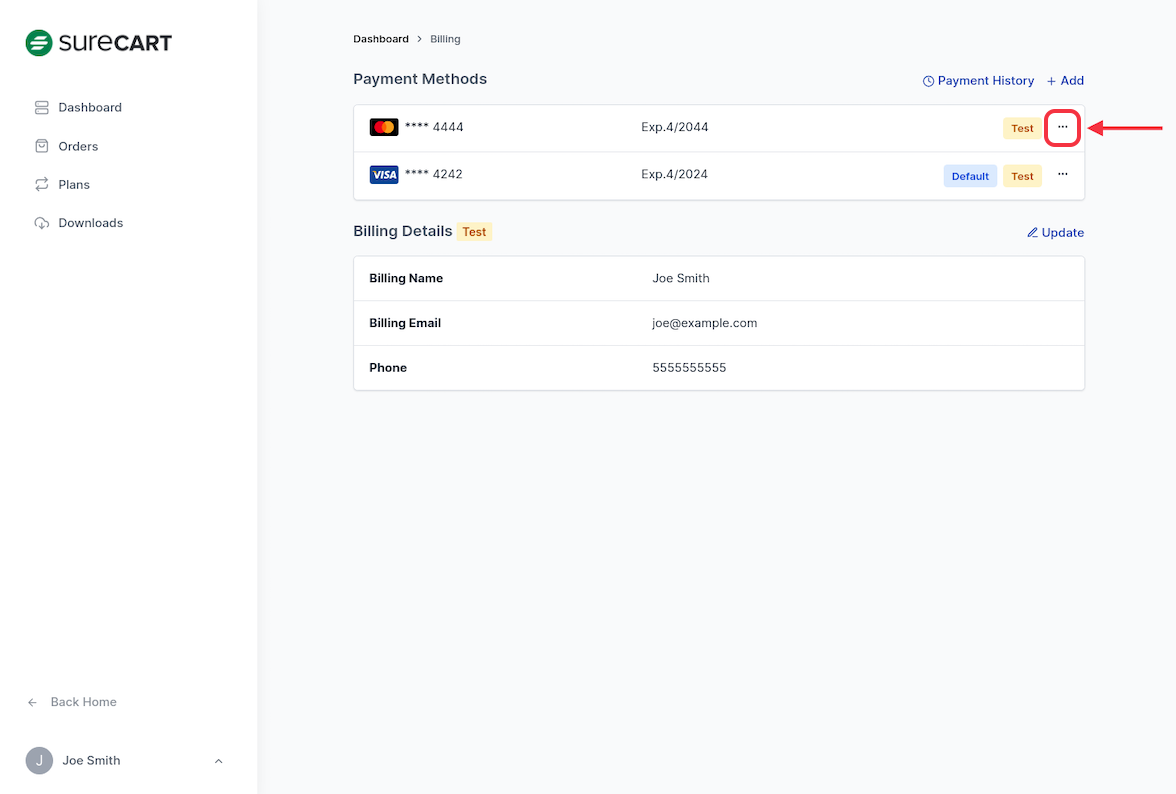
Task: Click the Default badge on Visa card
Action: tap(969, 176)
